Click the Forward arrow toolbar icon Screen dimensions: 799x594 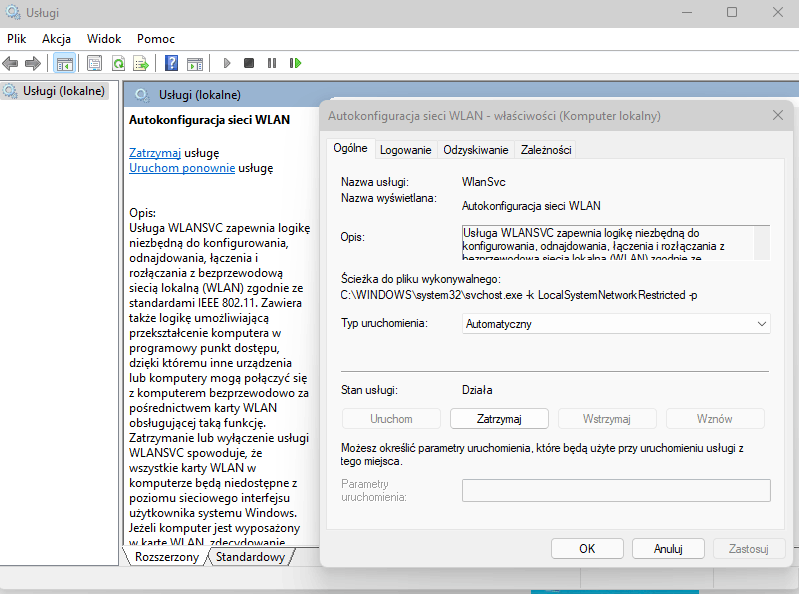[33, 63]
